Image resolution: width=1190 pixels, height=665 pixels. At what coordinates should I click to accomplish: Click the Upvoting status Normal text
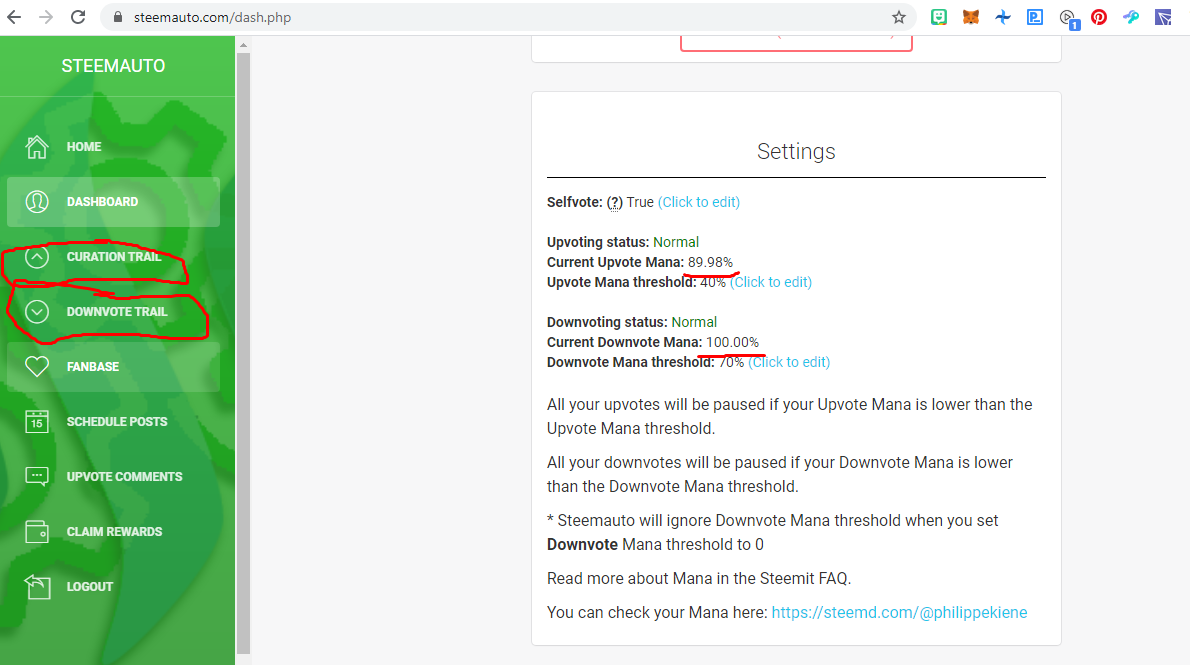675,242
